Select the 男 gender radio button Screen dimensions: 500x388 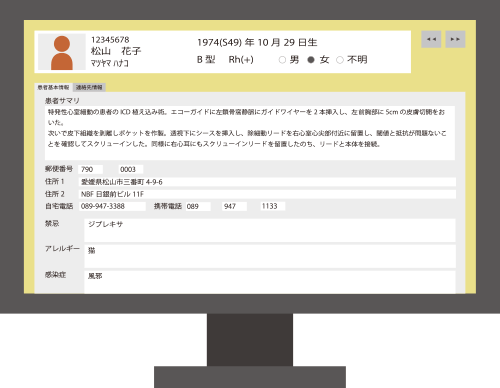click(282, 60)
